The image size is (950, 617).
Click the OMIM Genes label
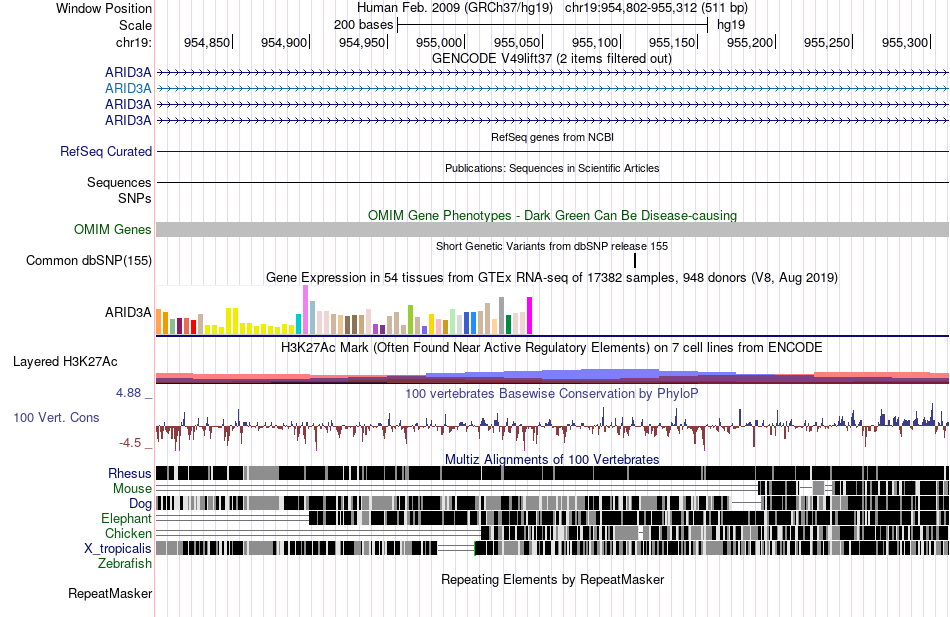pyautogui.click(x=112, y=229)
